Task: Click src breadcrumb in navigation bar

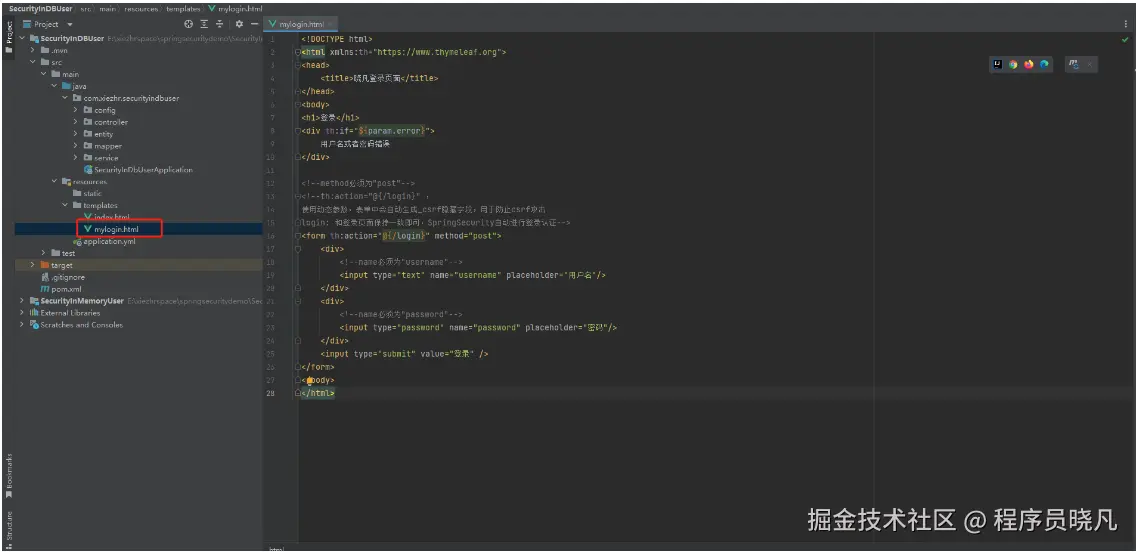Action: pos(85,8)
